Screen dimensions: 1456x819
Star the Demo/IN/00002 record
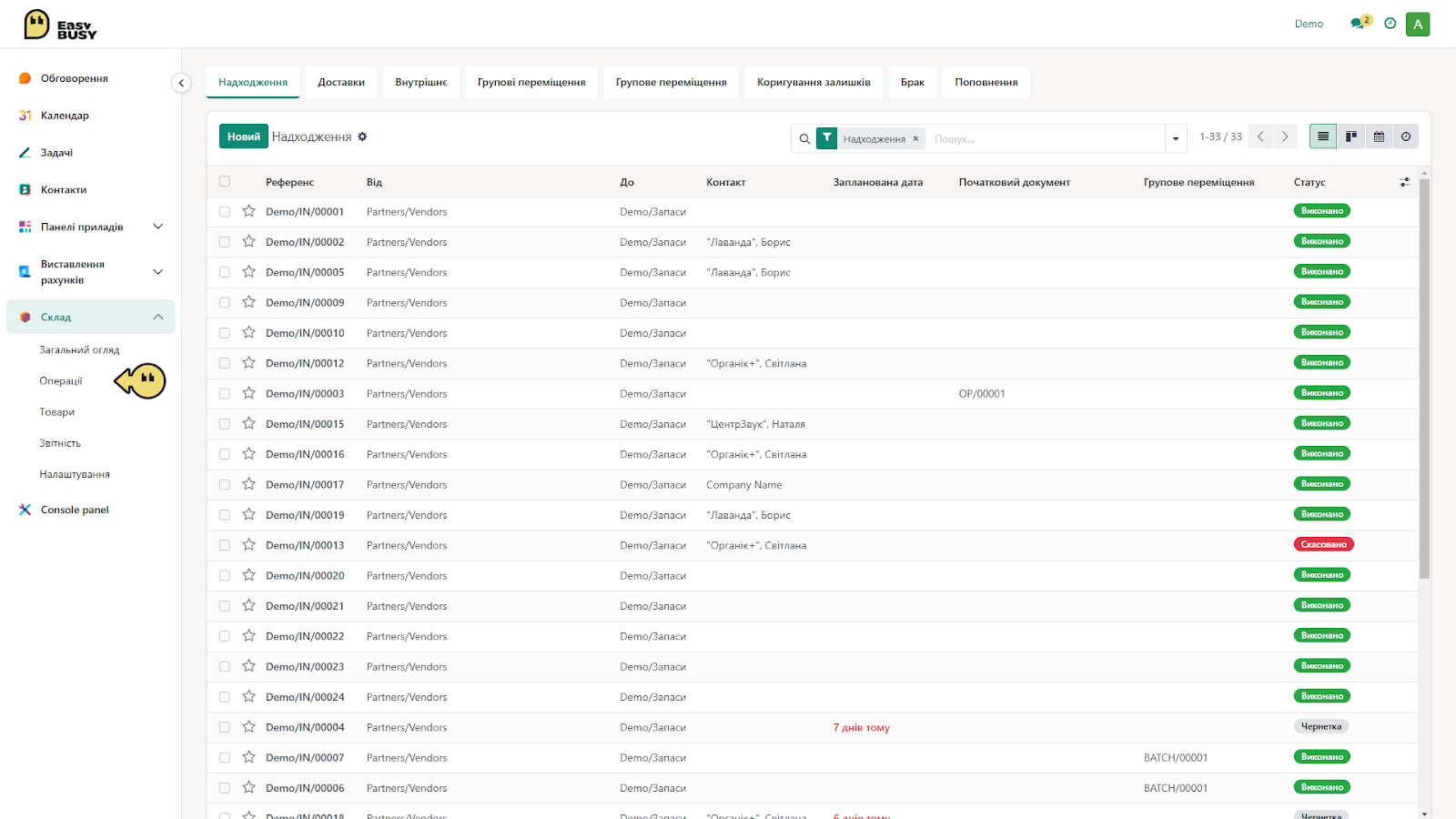248,241
